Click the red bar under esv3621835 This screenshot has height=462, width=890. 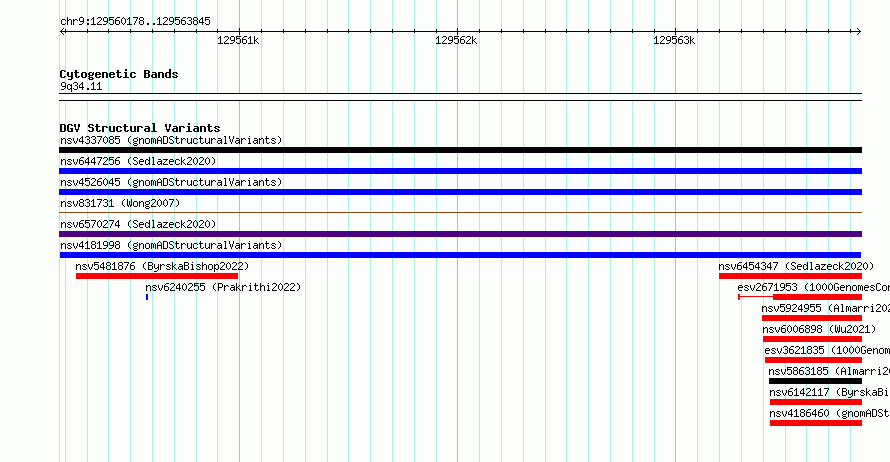point(813,360)
